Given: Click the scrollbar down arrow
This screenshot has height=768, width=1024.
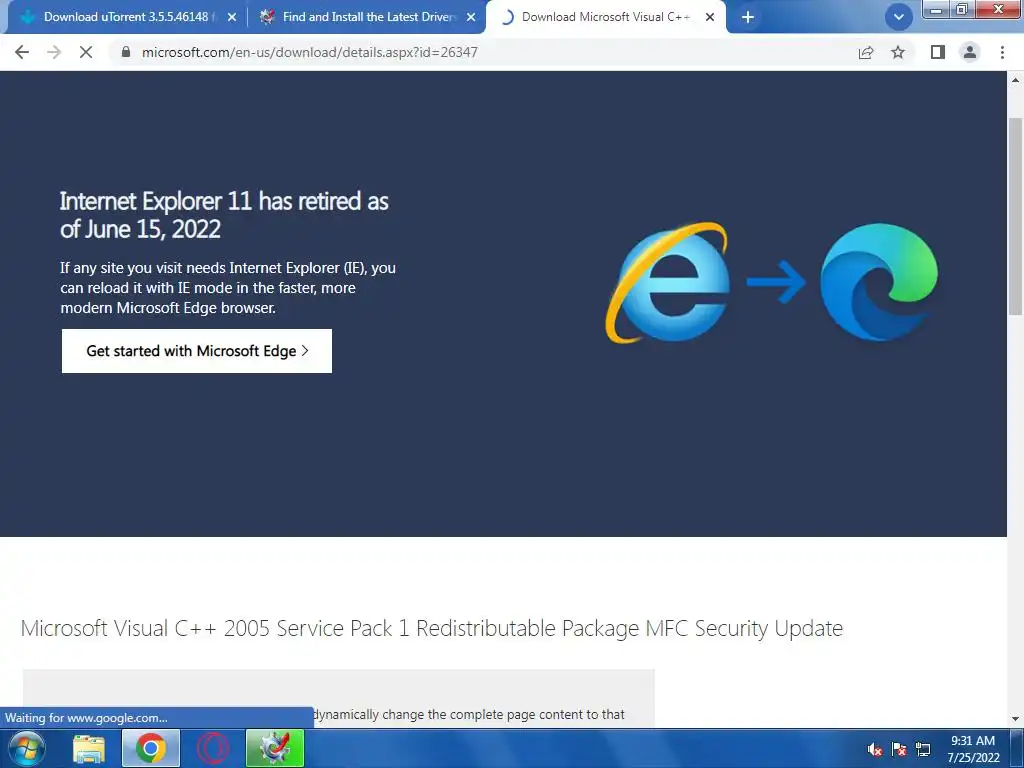Looking at the screenshot, I should [x=1015, y=719].
